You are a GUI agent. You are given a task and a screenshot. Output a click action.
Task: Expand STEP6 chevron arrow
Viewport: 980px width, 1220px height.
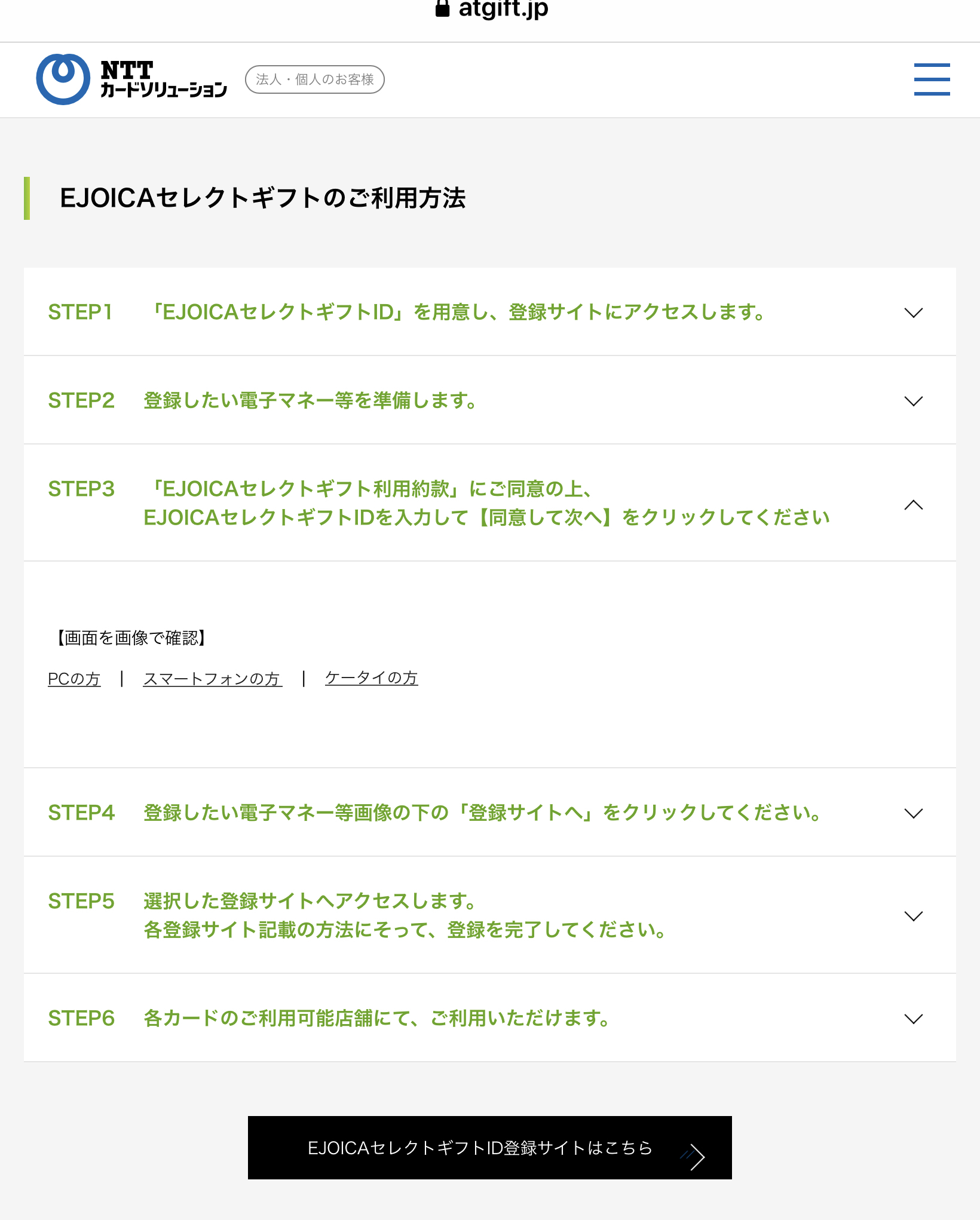click(913, 1019)
